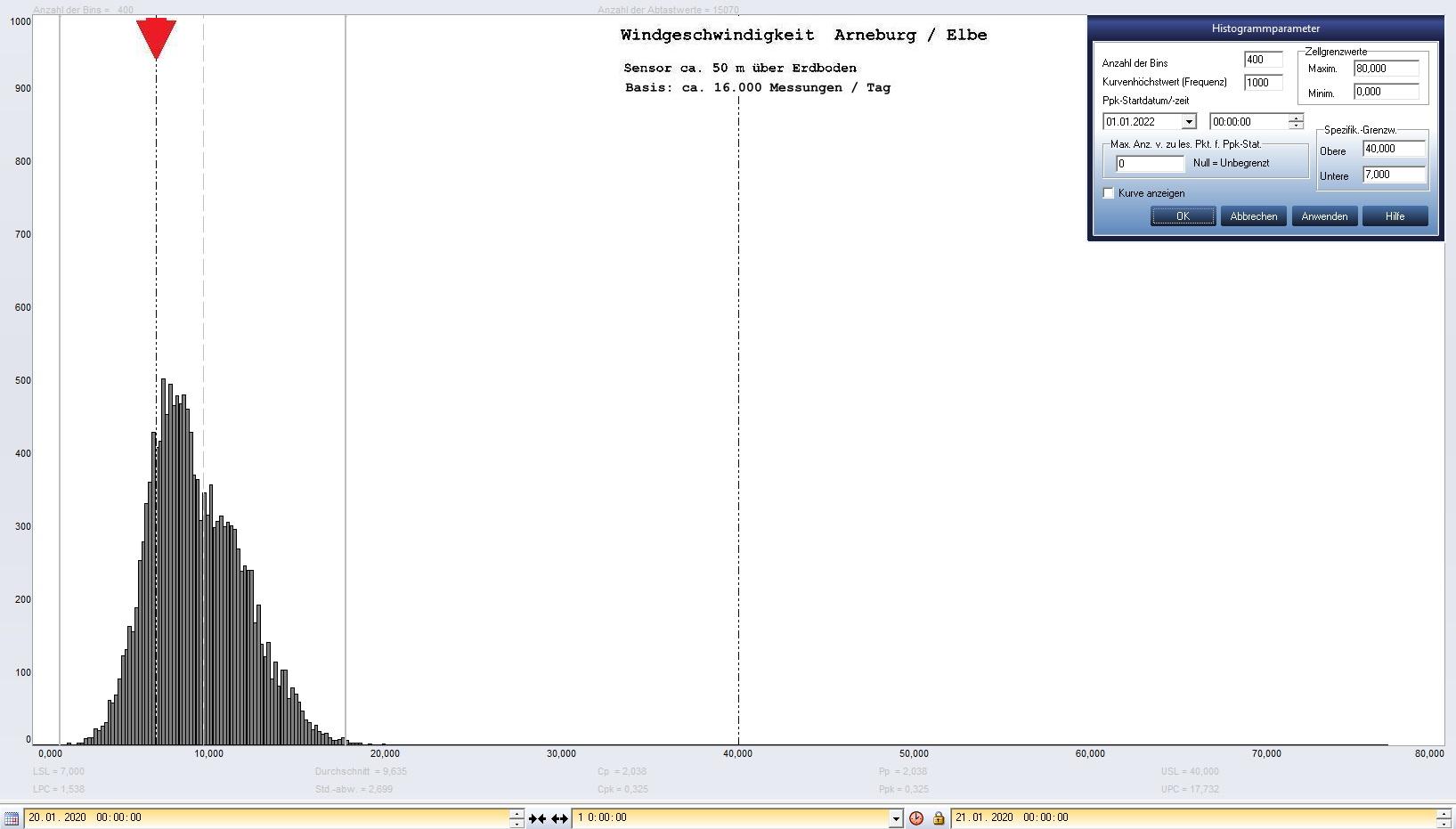Click the 'Anzahl der Abtastwerte = 15070' label
The image size is (1456, 829).
click(x=668, y=11)
